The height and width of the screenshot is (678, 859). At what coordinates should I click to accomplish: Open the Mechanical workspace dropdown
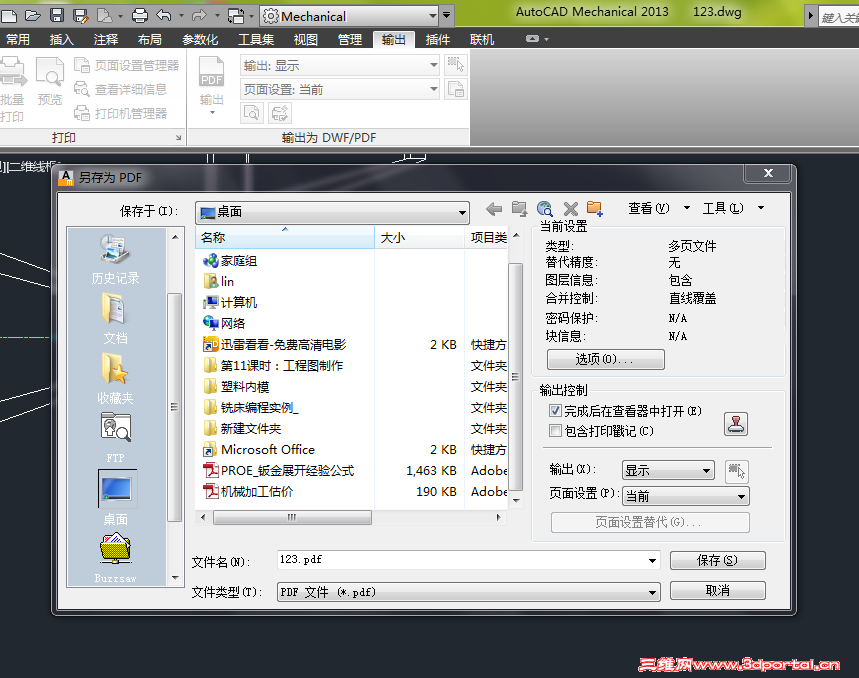[x=350, y=16]
